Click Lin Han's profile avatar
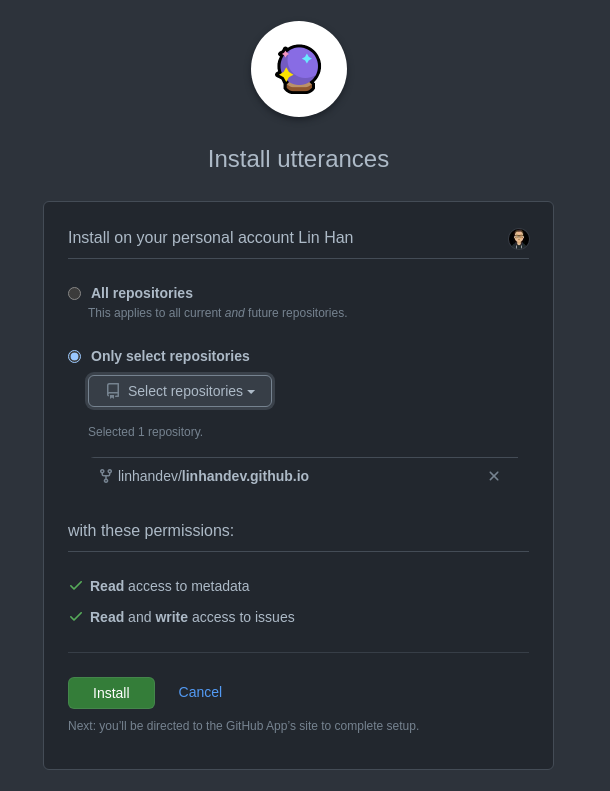Viewport: 610px width, 791px height. point(518,238)
